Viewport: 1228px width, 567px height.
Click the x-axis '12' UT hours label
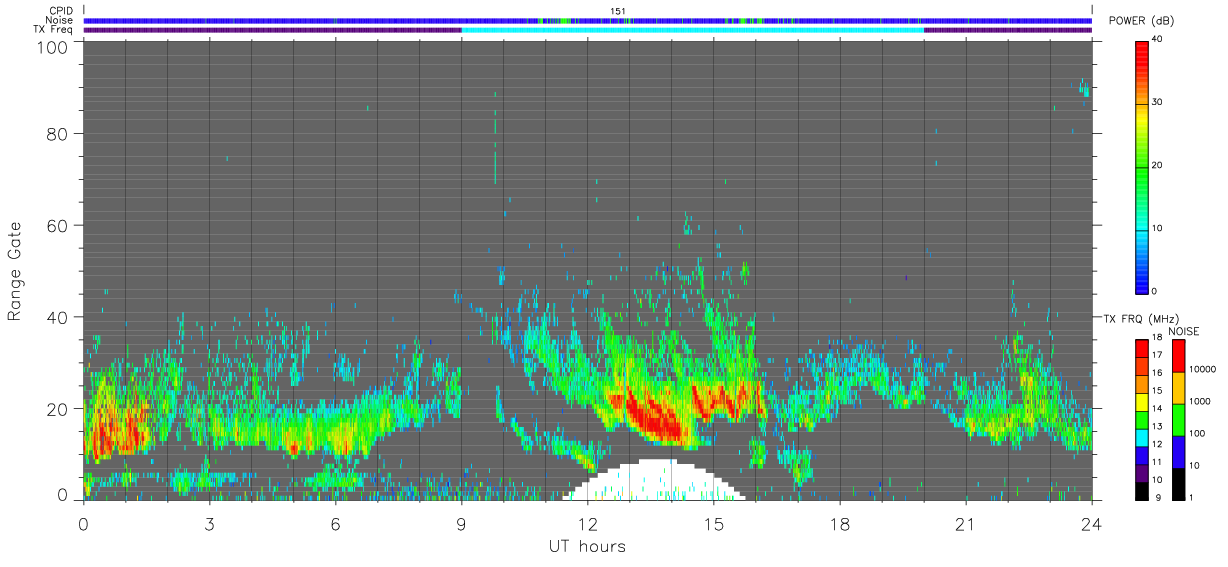[x=587, y=523]
